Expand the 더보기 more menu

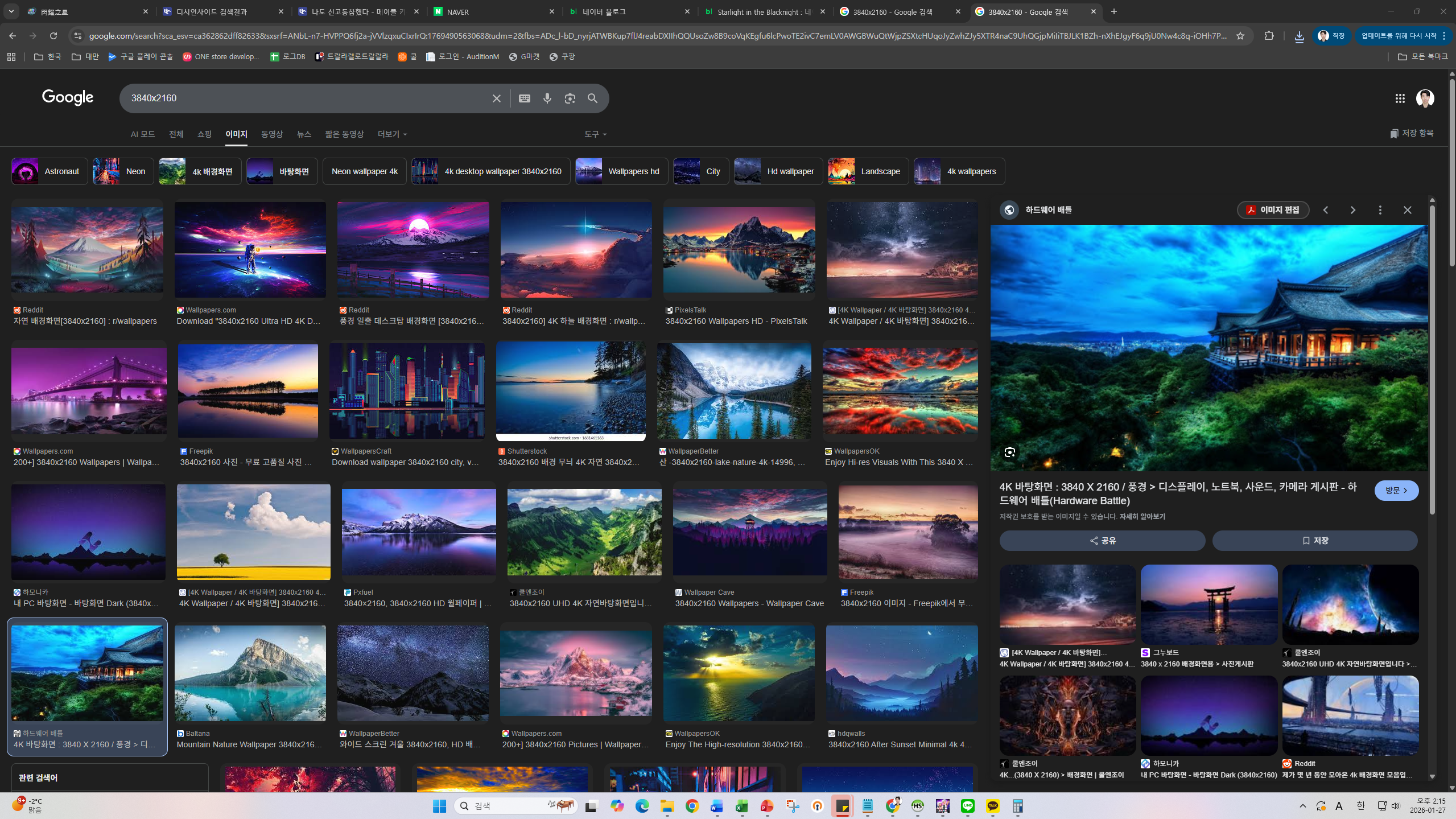click(x=392, y=134)
